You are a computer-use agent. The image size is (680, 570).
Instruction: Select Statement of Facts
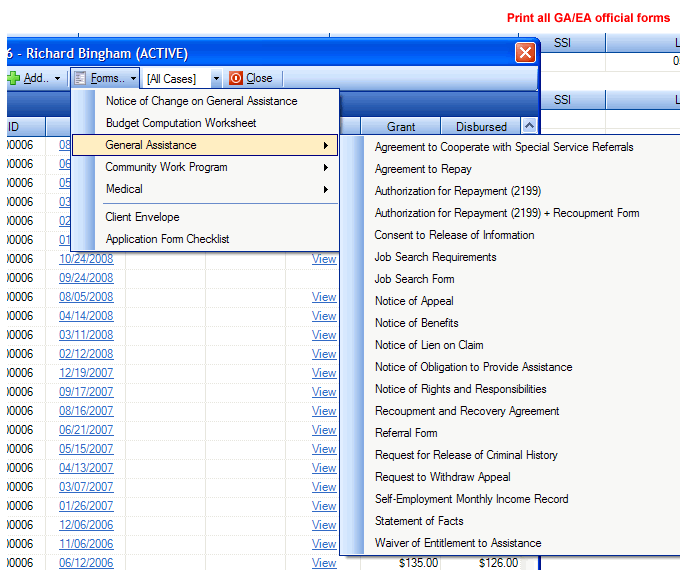pos(419,521)
